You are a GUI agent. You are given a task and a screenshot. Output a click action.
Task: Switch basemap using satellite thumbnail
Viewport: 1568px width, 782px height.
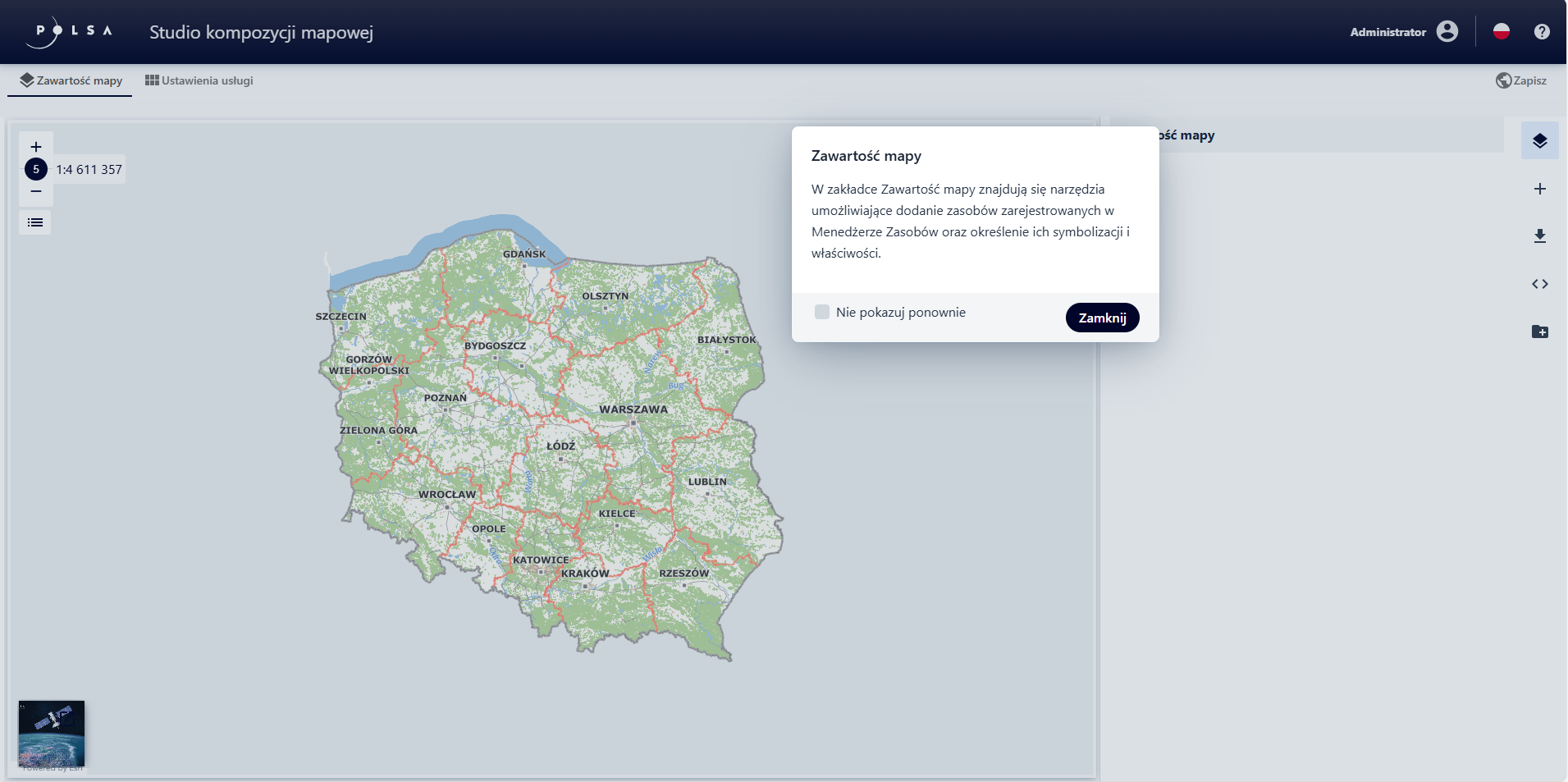tap(52, 733)
